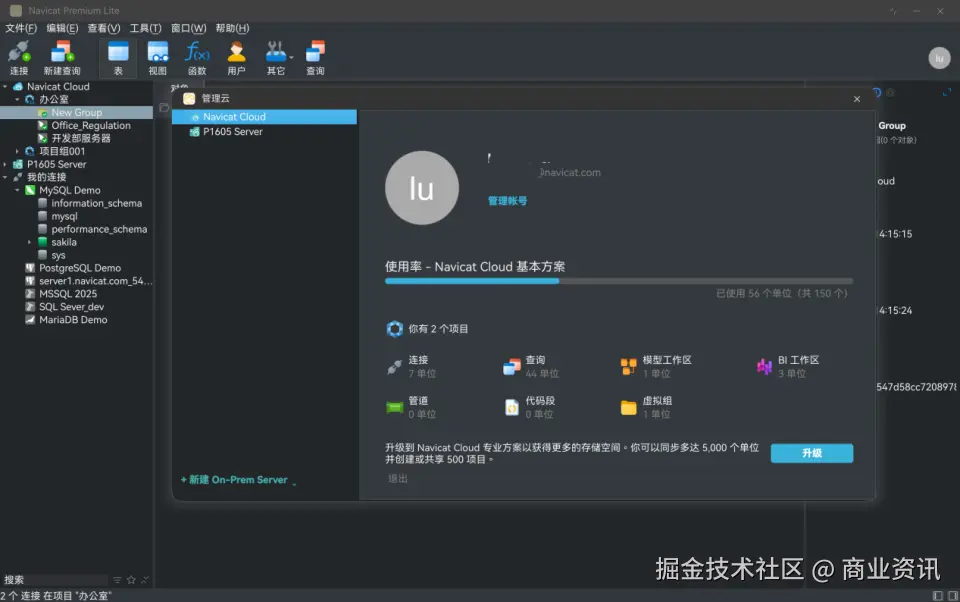Screen dimensions: 960x602
Task: Close the Manage Cloud dialog
Action: pos(857,99)
